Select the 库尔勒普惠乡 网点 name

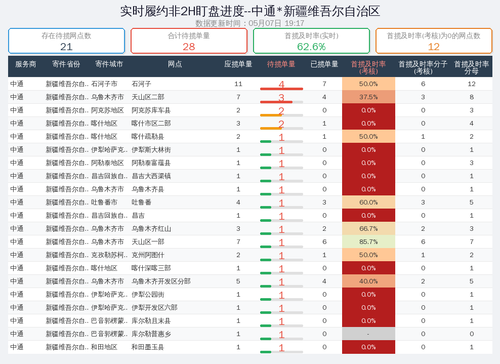click(x=151, y=334)
